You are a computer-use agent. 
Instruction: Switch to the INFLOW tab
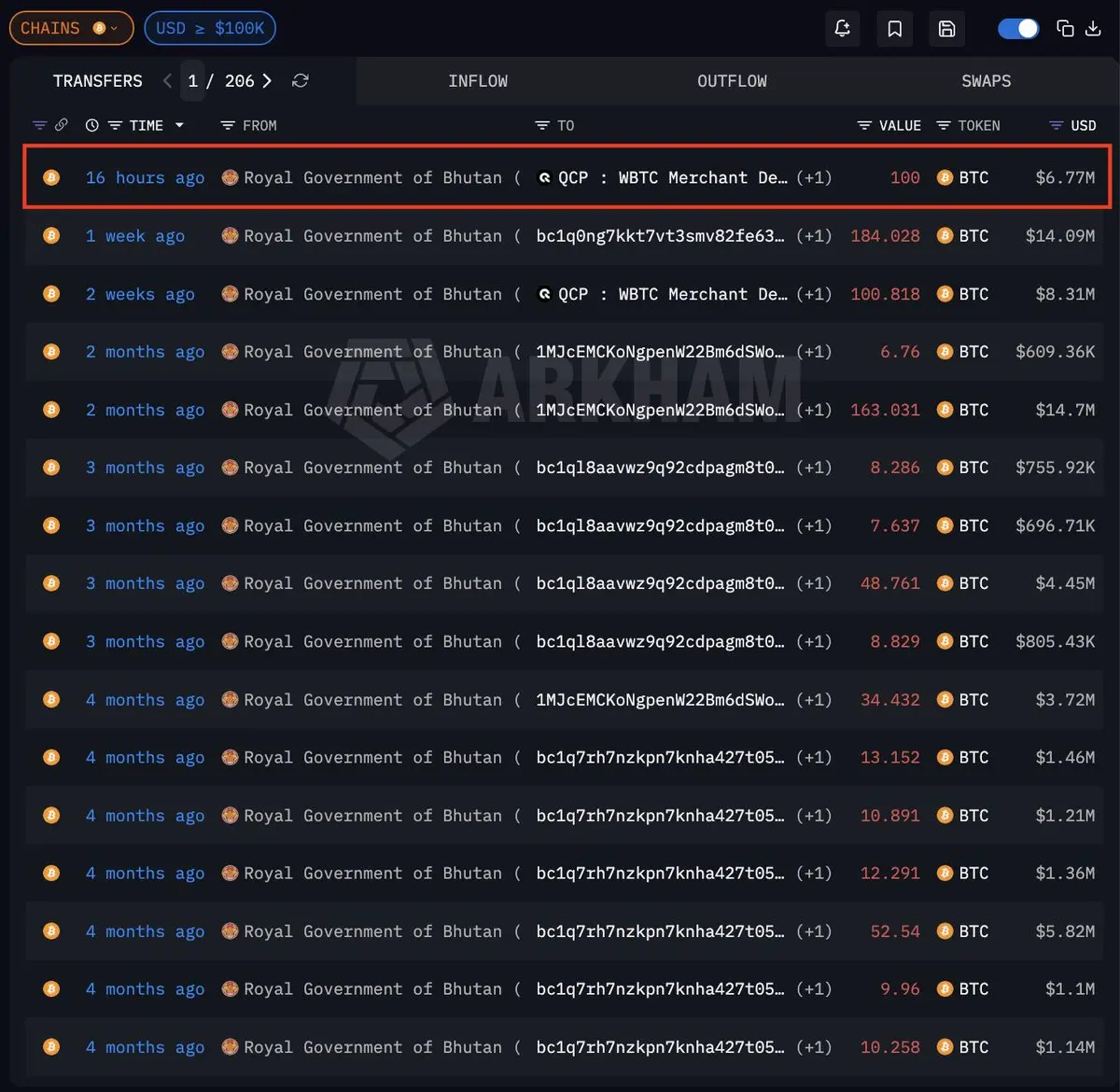(478, 81)
